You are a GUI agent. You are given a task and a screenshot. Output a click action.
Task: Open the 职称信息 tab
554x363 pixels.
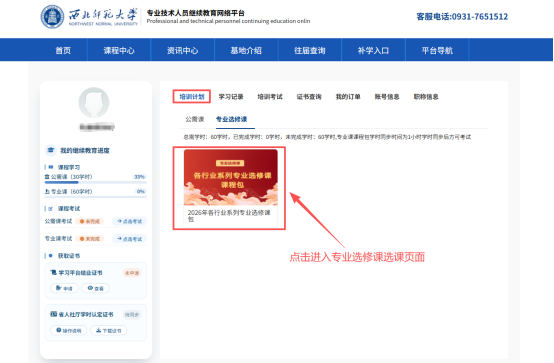tap(426, 96)
